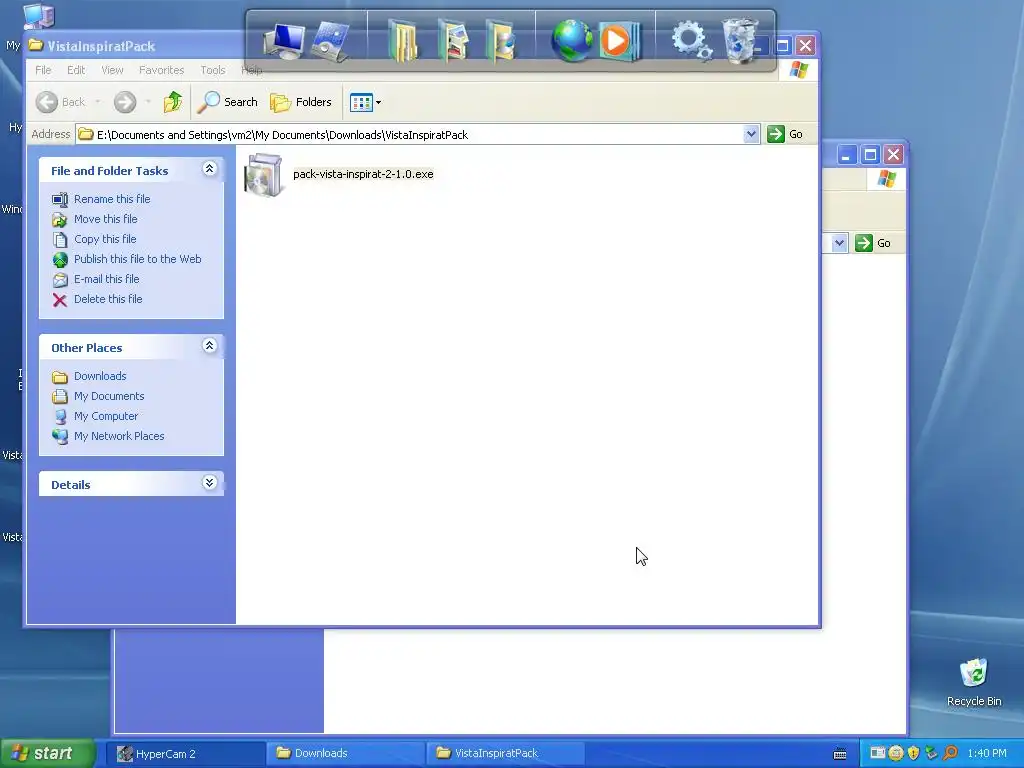Open the File menu
The image size is (1024, 768).
(x=43, y=70)
